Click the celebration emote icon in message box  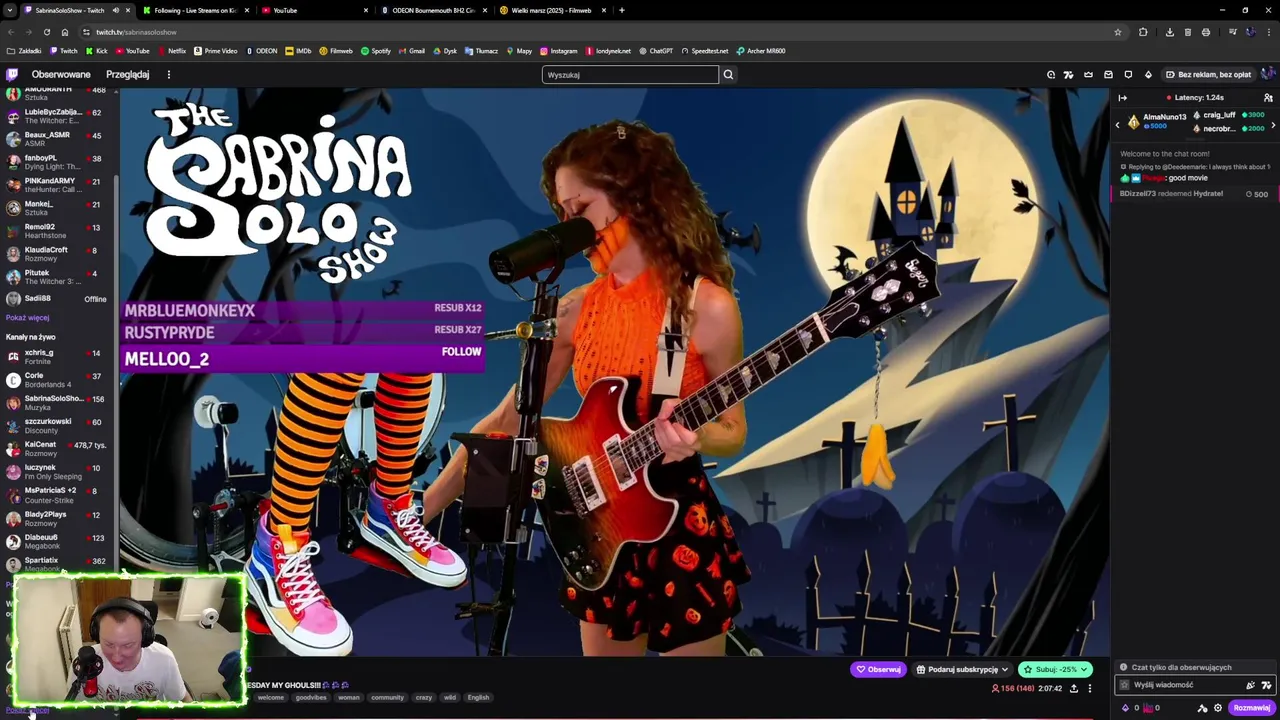click(x=1250, y=685)
